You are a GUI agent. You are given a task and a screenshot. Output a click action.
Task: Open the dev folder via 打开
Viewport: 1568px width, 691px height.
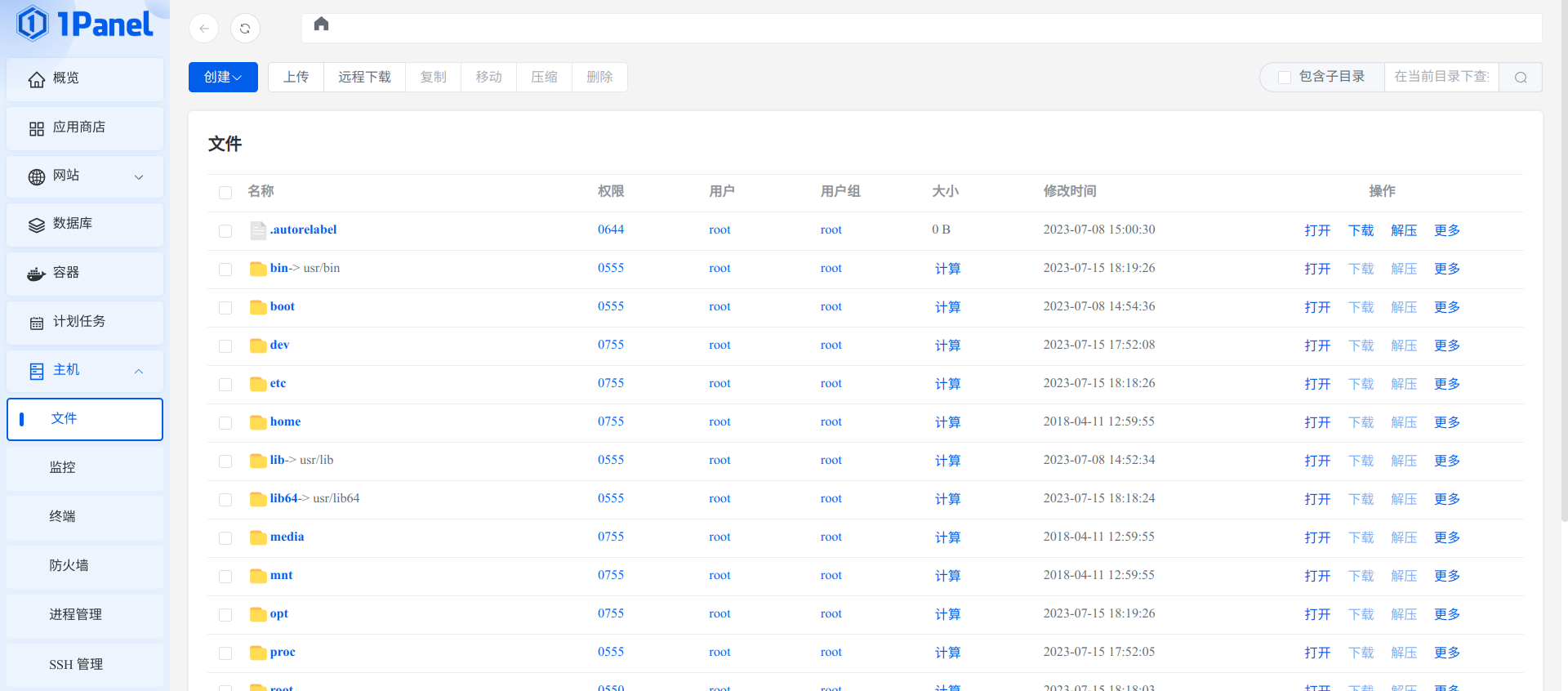pyautogui.click(x=1317, y=345)
